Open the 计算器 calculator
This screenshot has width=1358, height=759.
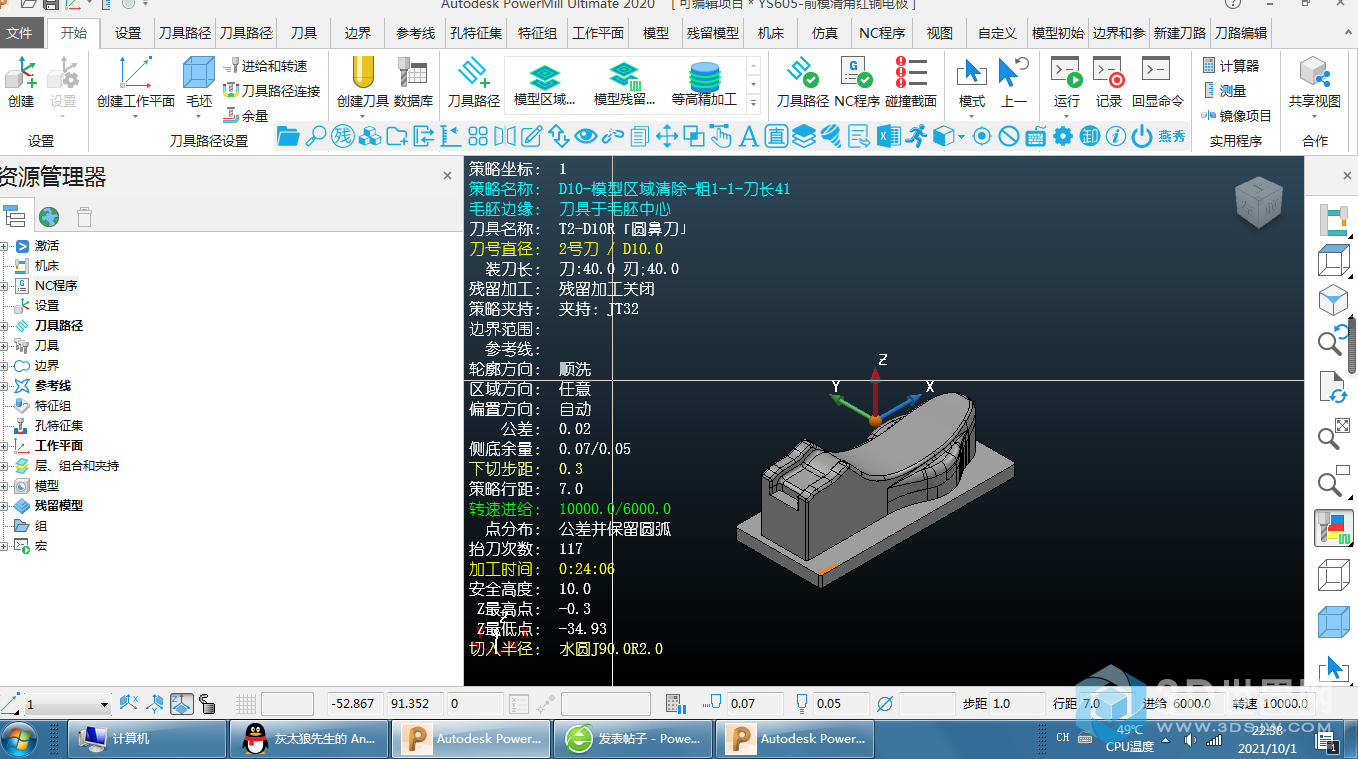click(1231, 66)
